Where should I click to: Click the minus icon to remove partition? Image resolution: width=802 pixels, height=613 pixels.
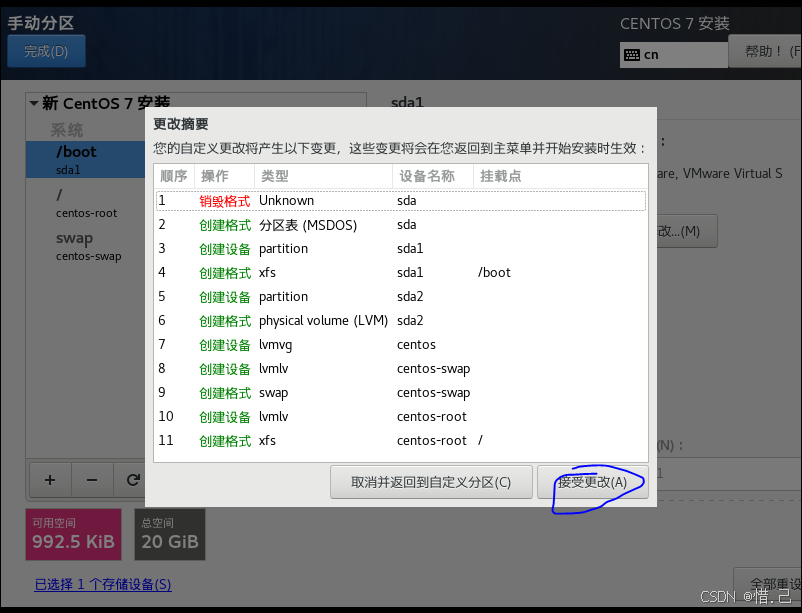(91, 480)
